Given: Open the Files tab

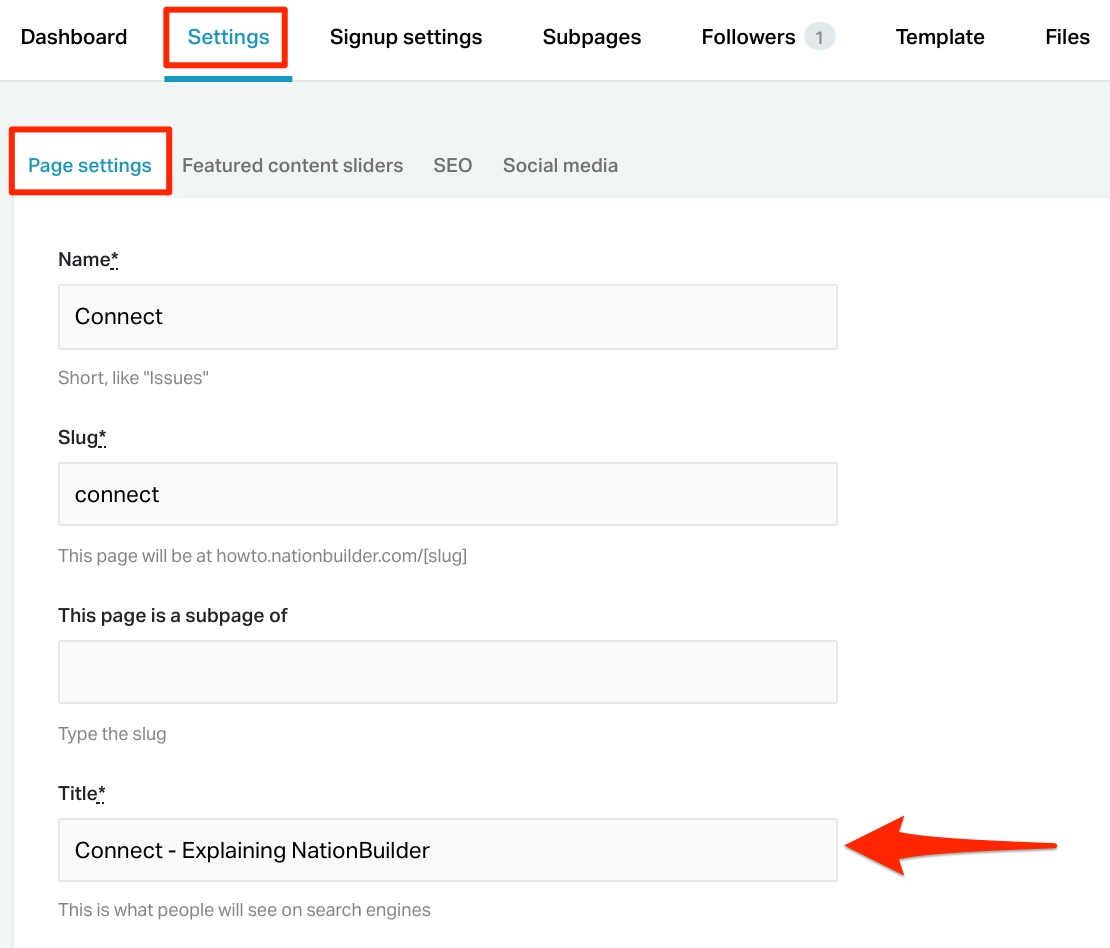Looking at the screenshot, I should (1067, 37).
